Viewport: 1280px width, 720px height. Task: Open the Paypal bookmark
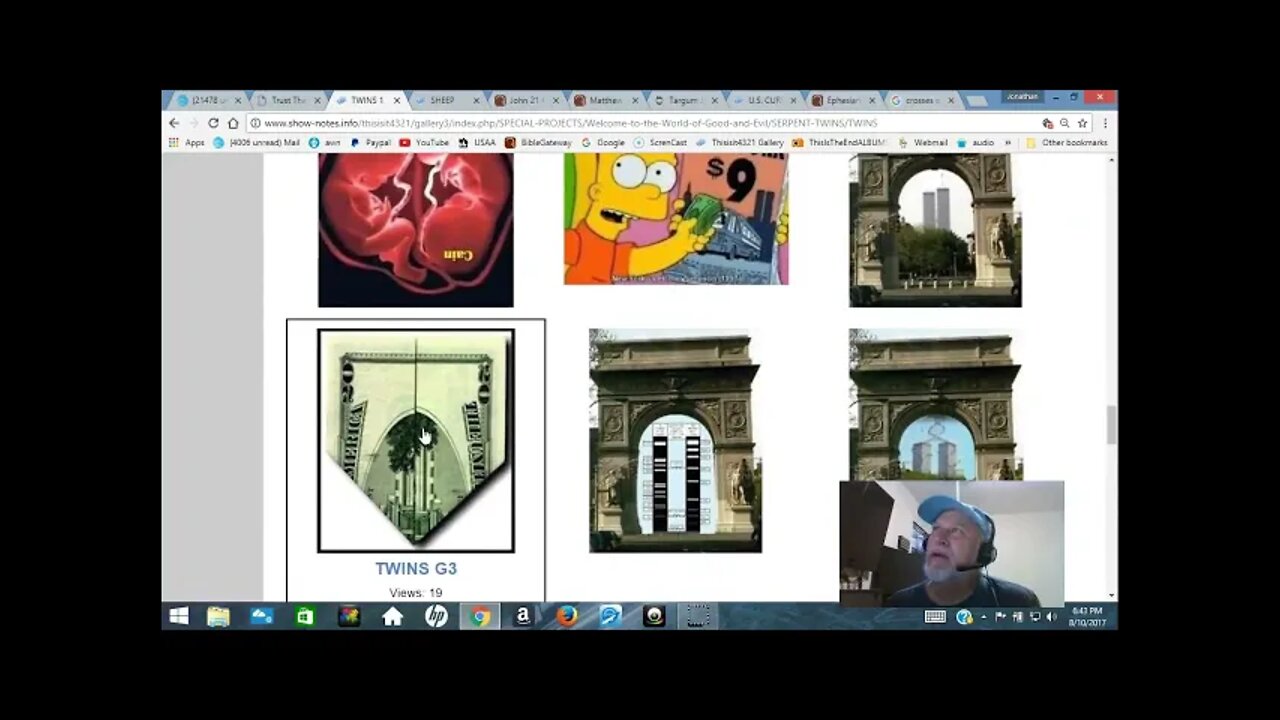[370, 143]
